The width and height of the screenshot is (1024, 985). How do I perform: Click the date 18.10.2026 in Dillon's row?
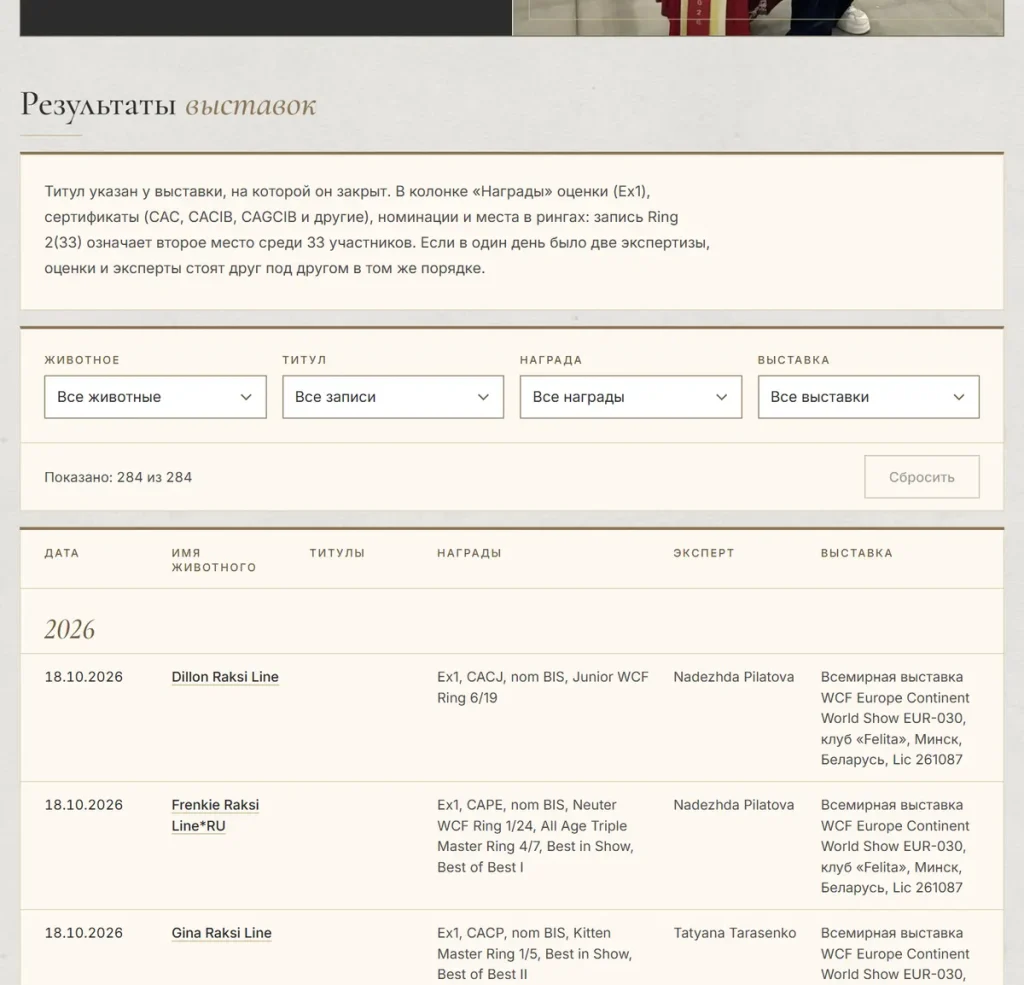pos(84,677)
